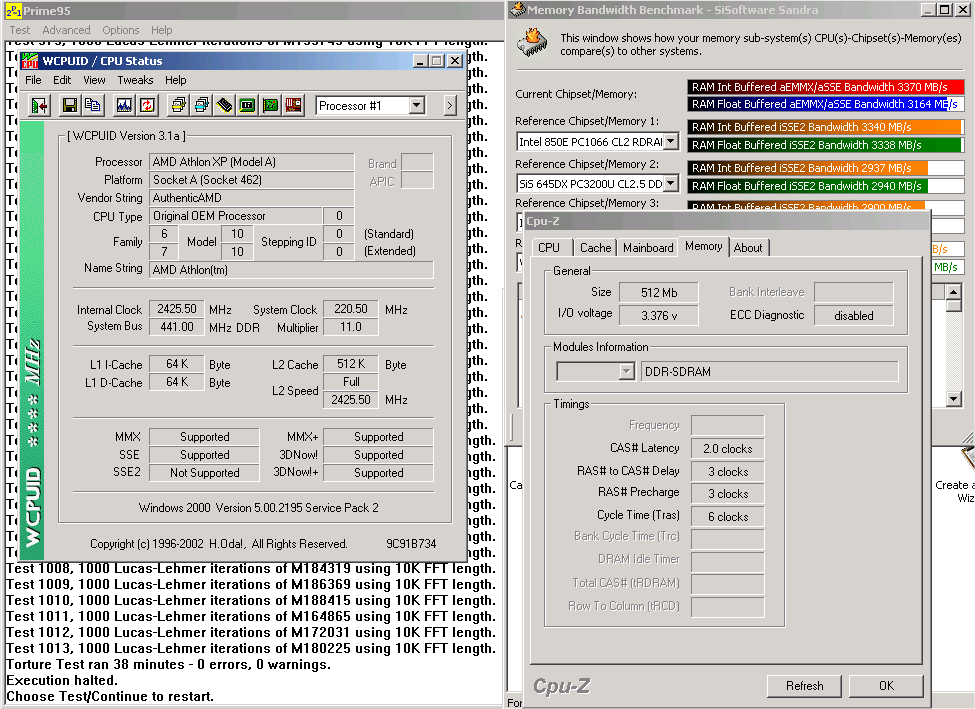The width and height of the screenshot is (975, 709).
Task: Click the red refresh arrows icon
Action: 147,105
